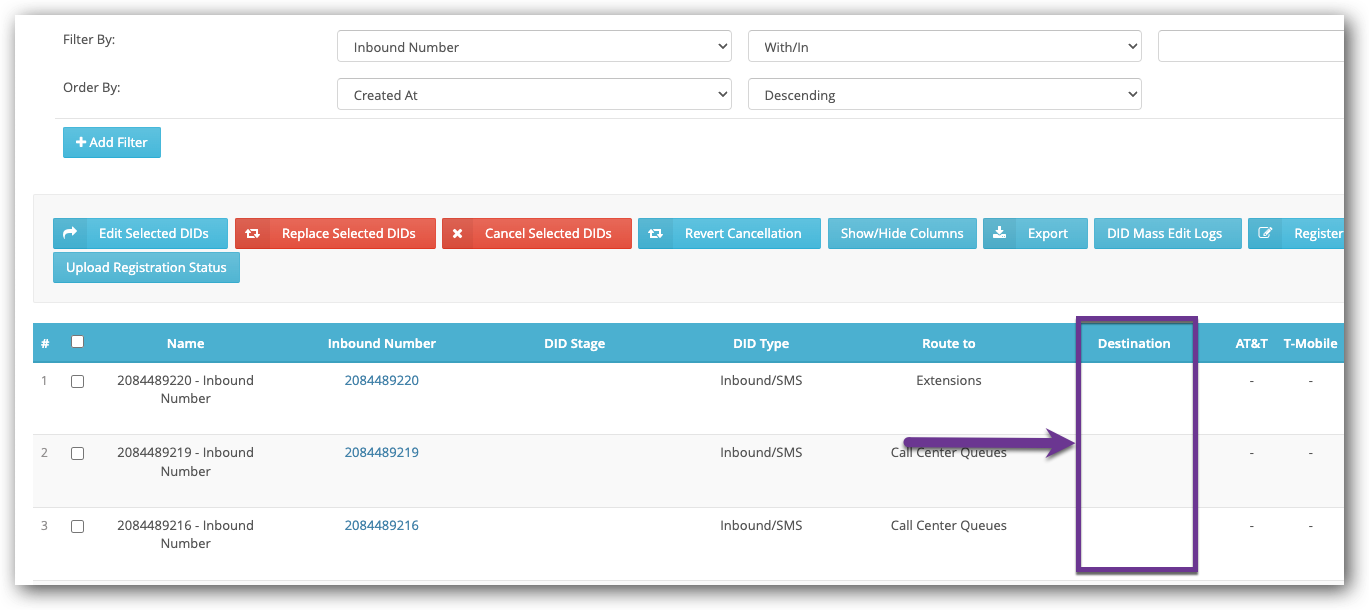Click the download icon on Export button
The height and width of the screenshot is (610, 1369).
pos(1000,233)
